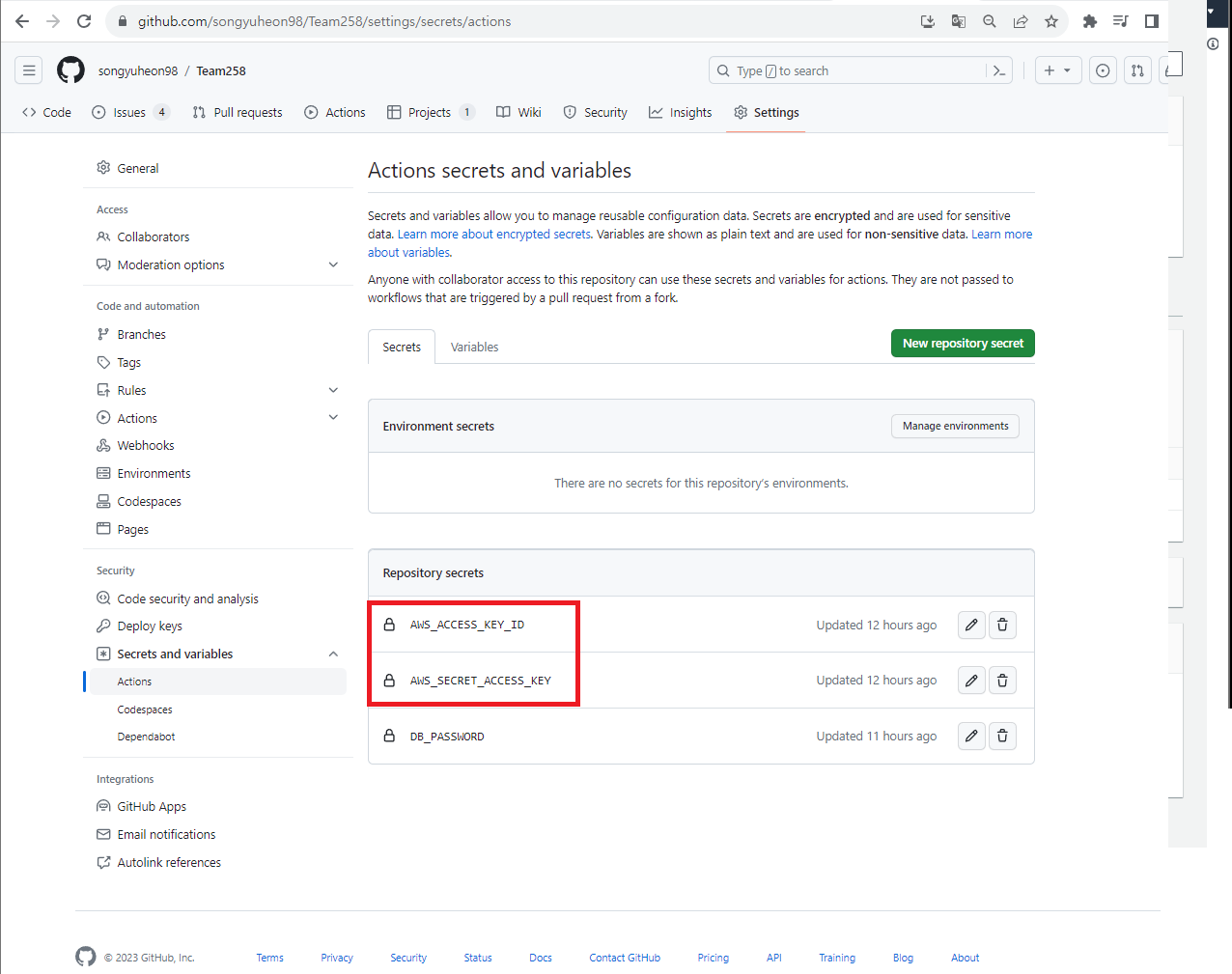Open the issues icon in header
The width and height of the screenshot is (1232, 974).
point(1103,70)
